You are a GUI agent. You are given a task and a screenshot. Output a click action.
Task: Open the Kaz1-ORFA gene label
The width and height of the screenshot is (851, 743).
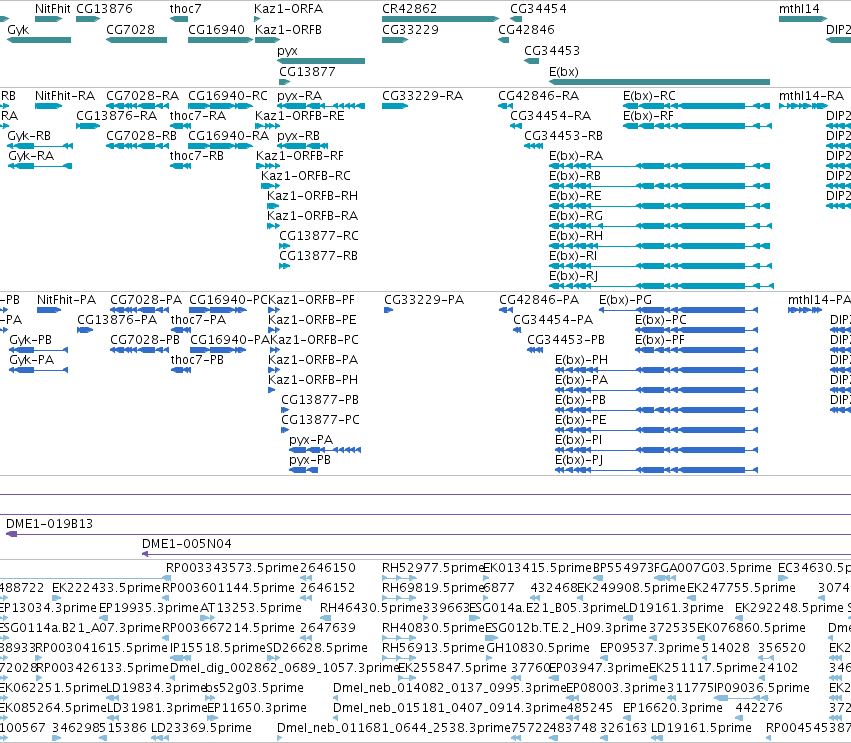288,9
